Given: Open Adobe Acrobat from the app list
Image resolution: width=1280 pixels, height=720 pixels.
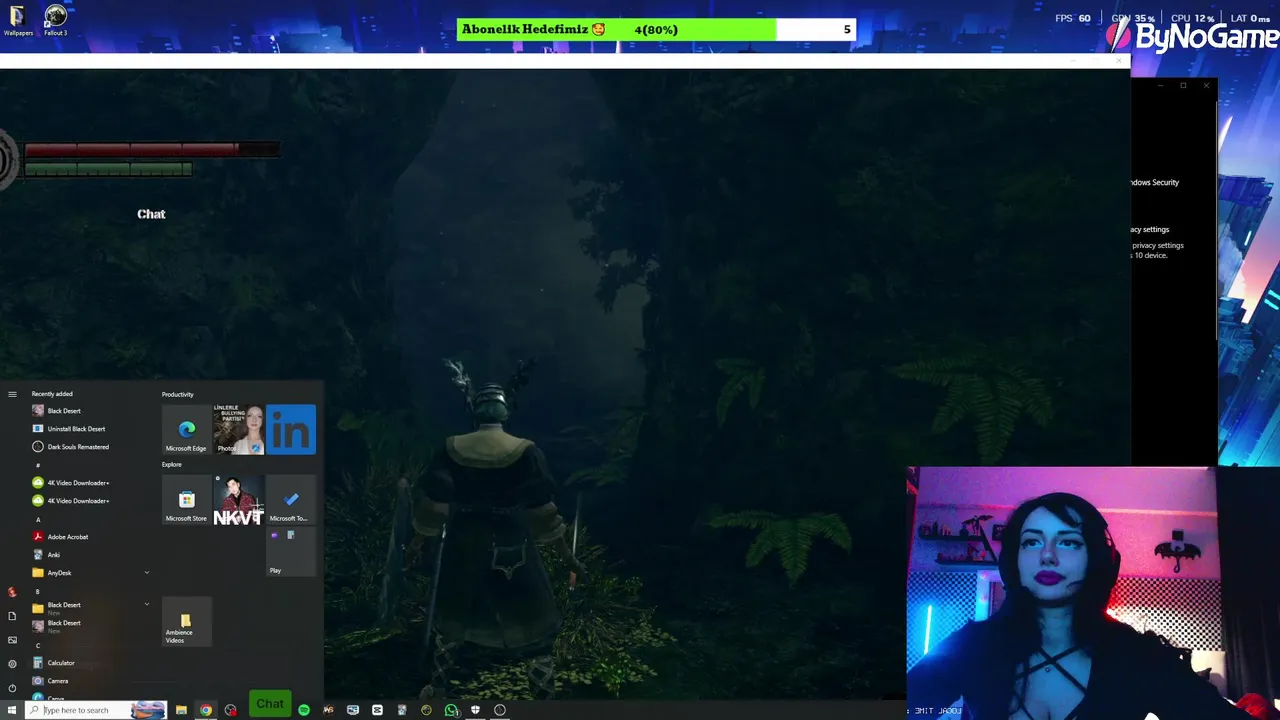Looking at the screenshot, I should pyautogui.click(x=68, y=537).
